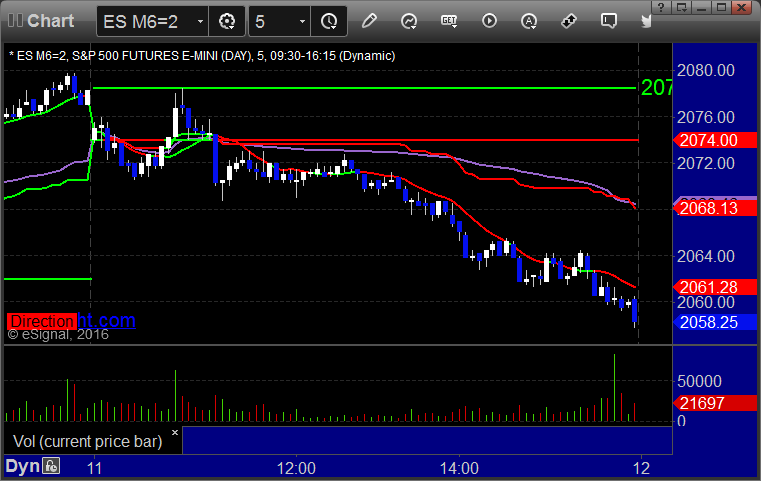The width and height of the screenshot is (761, 481).
Task: Click the ES M6=2 symbol field
Action: click(152, 21)
